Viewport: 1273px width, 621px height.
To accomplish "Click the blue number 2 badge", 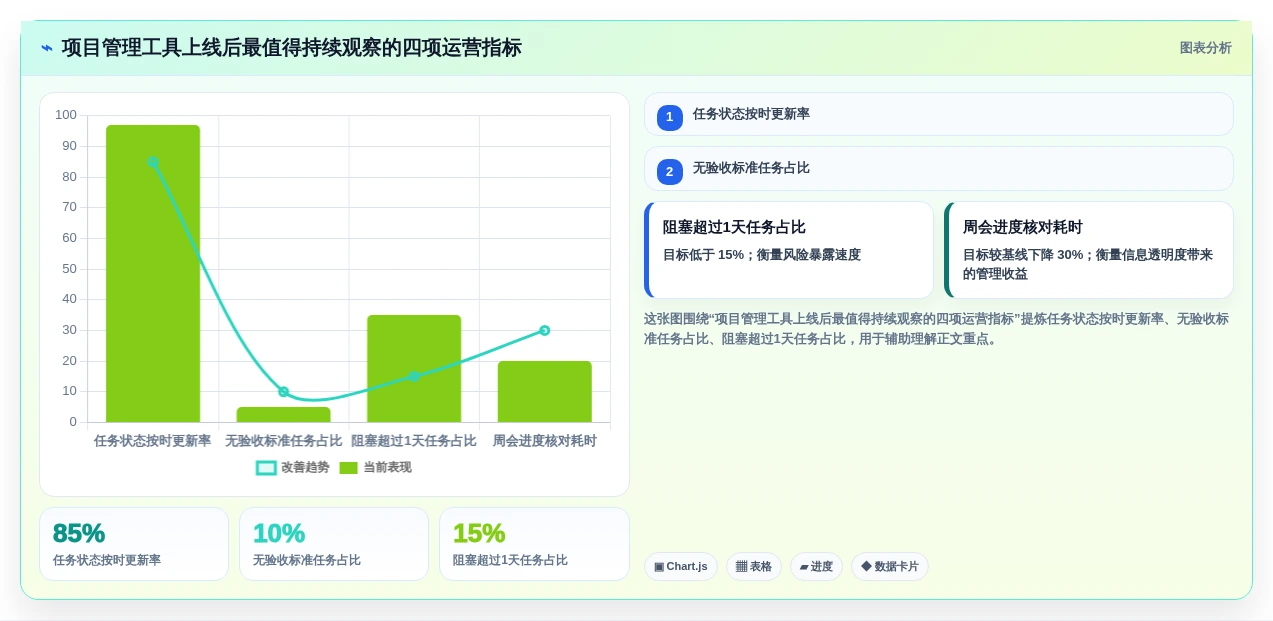I will [670, 171].
